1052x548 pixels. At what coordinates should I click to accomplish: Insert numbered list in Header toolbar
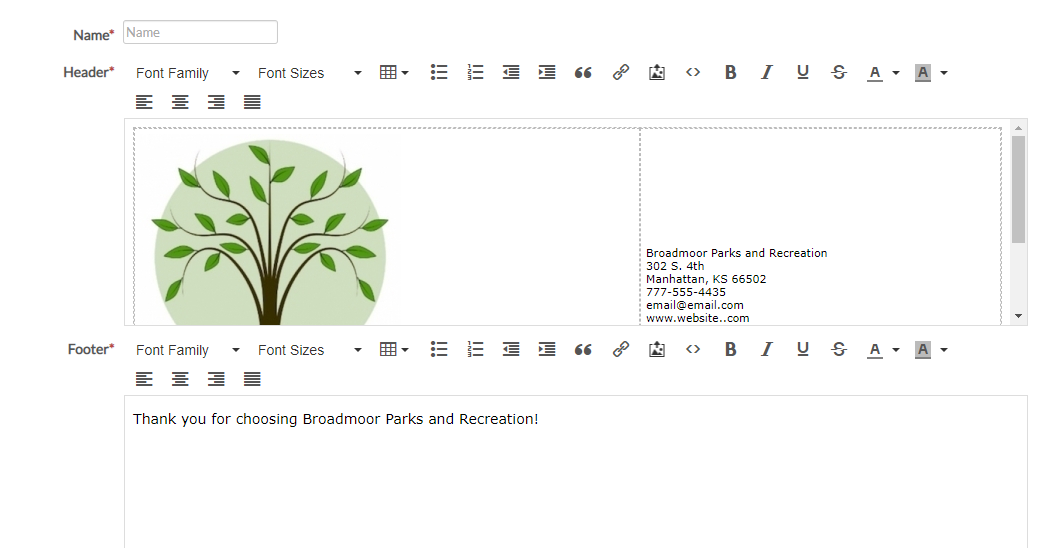point(475,72)
